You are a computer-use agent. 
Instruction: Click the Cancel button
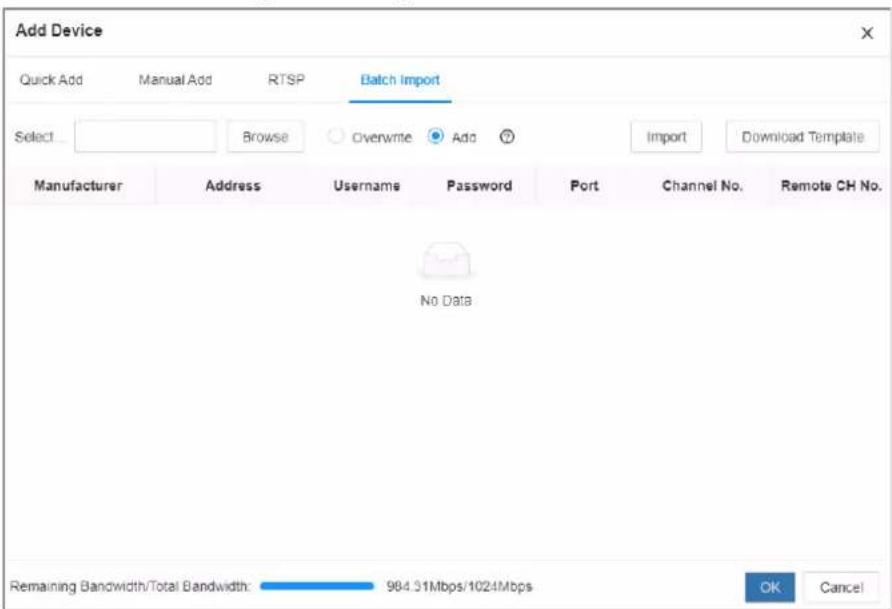click(841, 587)
